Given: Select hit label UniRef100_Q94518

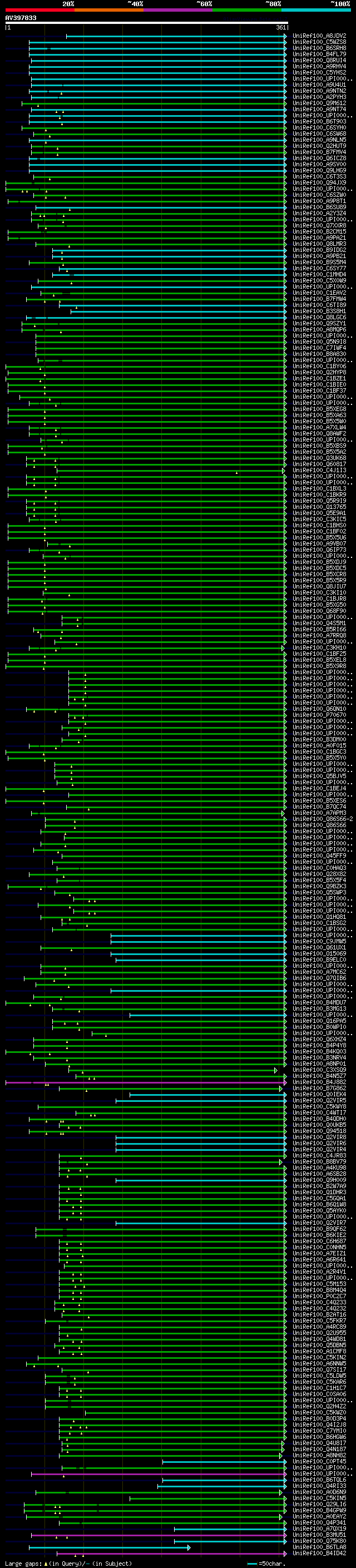Looking at the screenshot, I should pyautogui.click(x=319, y=1131).
